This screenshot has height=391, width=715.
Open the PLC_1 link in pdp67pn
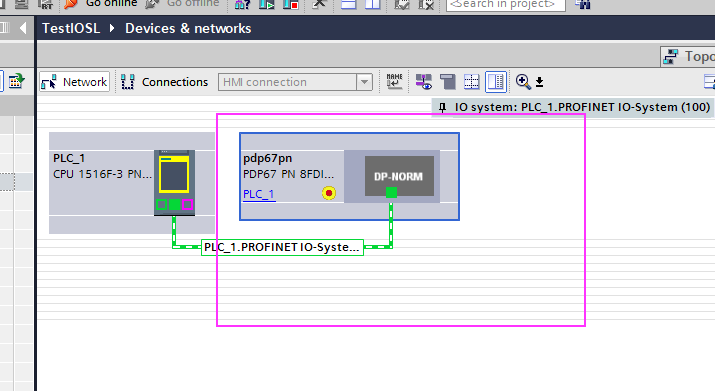click(x=259, y=194)
